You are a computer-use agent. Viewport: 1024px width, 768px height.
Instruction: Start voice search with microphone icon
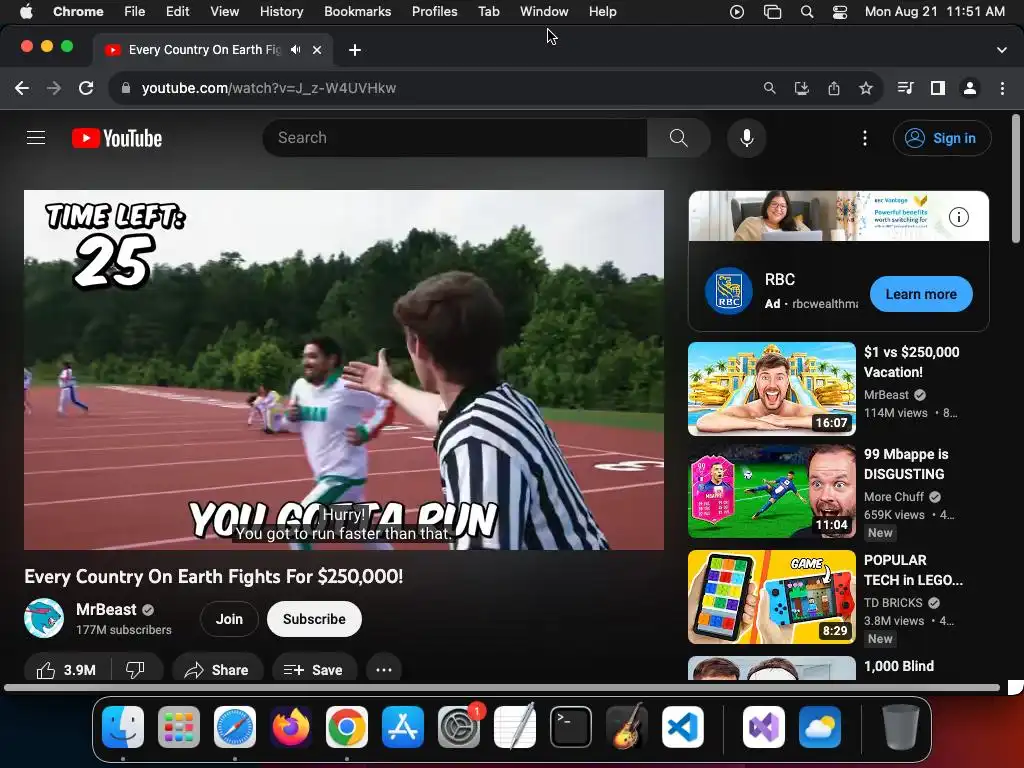746,138
